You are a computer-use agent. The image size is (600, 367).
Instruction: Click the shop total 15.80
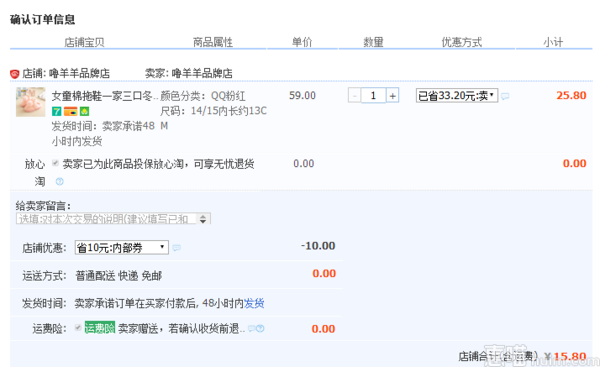coord(570,357)
